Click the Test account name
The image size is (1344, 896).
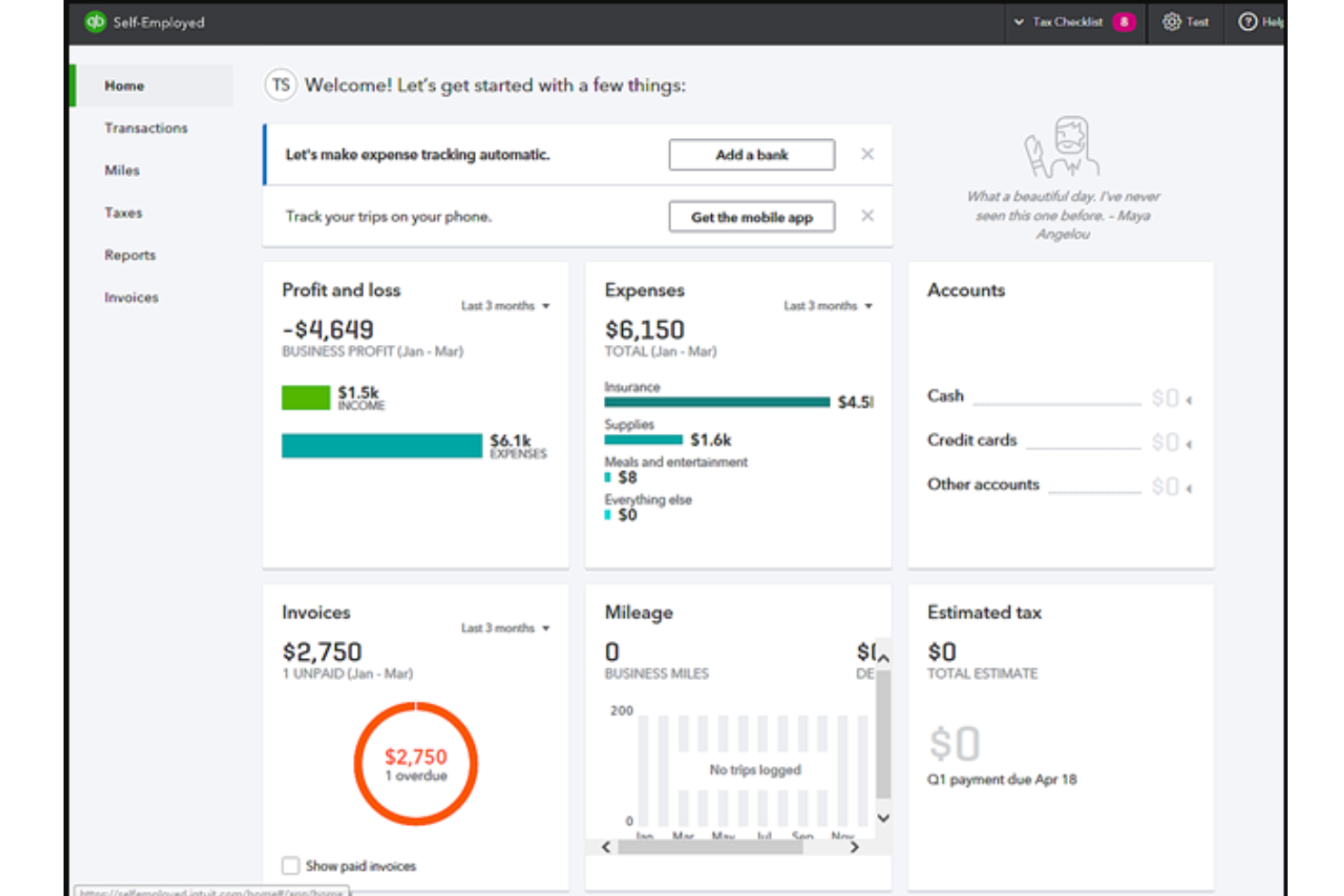click(1197, 22)
